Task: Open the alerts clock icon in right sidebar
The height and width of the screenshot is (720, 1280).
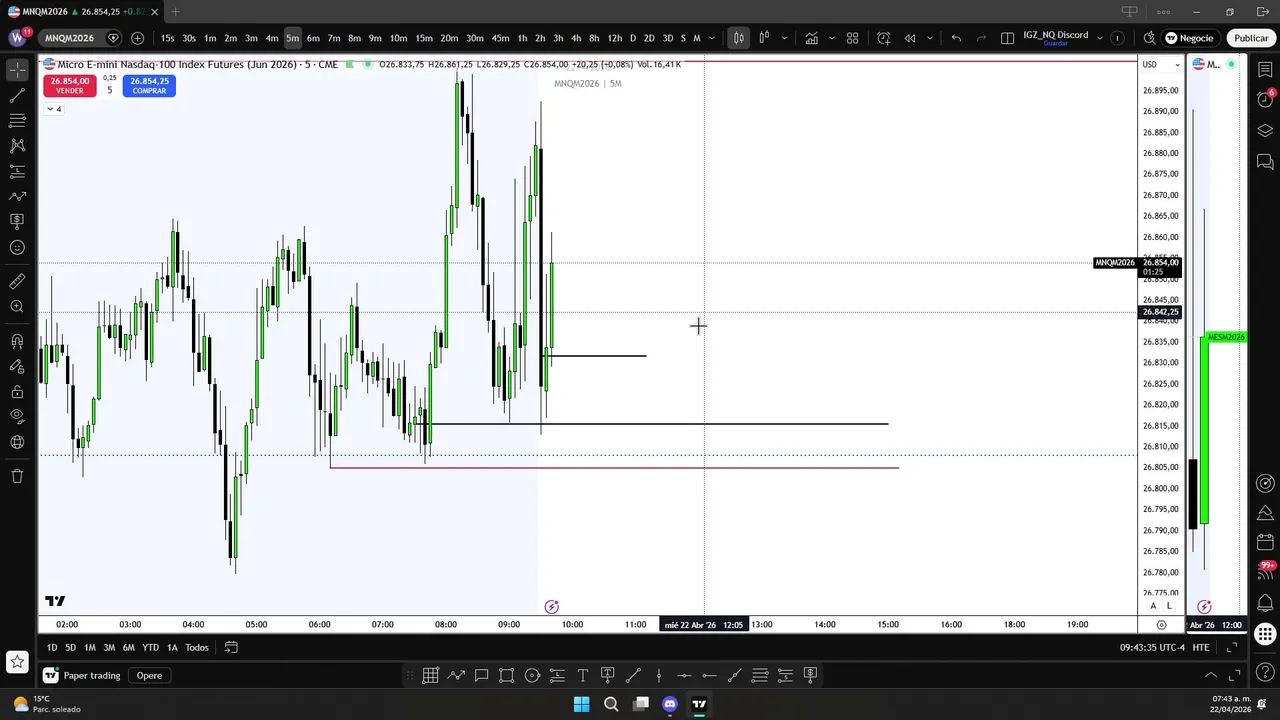Action: [1265, 100]
